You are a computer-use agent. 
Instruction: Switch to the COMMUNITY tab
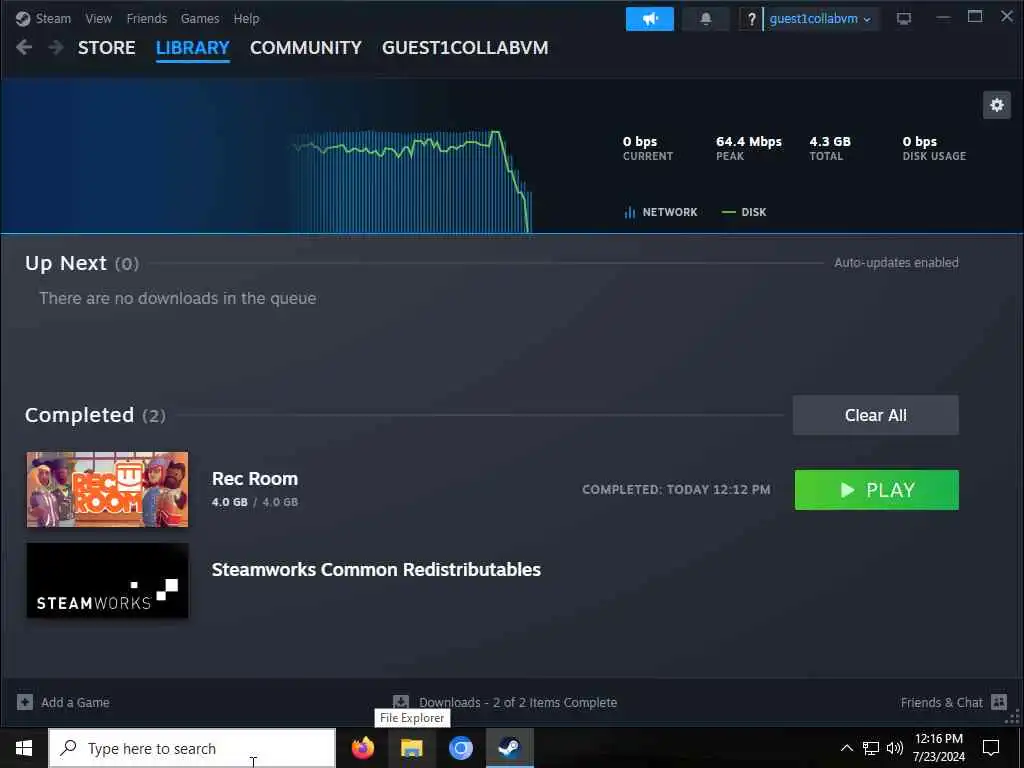[x=306, y=48]
